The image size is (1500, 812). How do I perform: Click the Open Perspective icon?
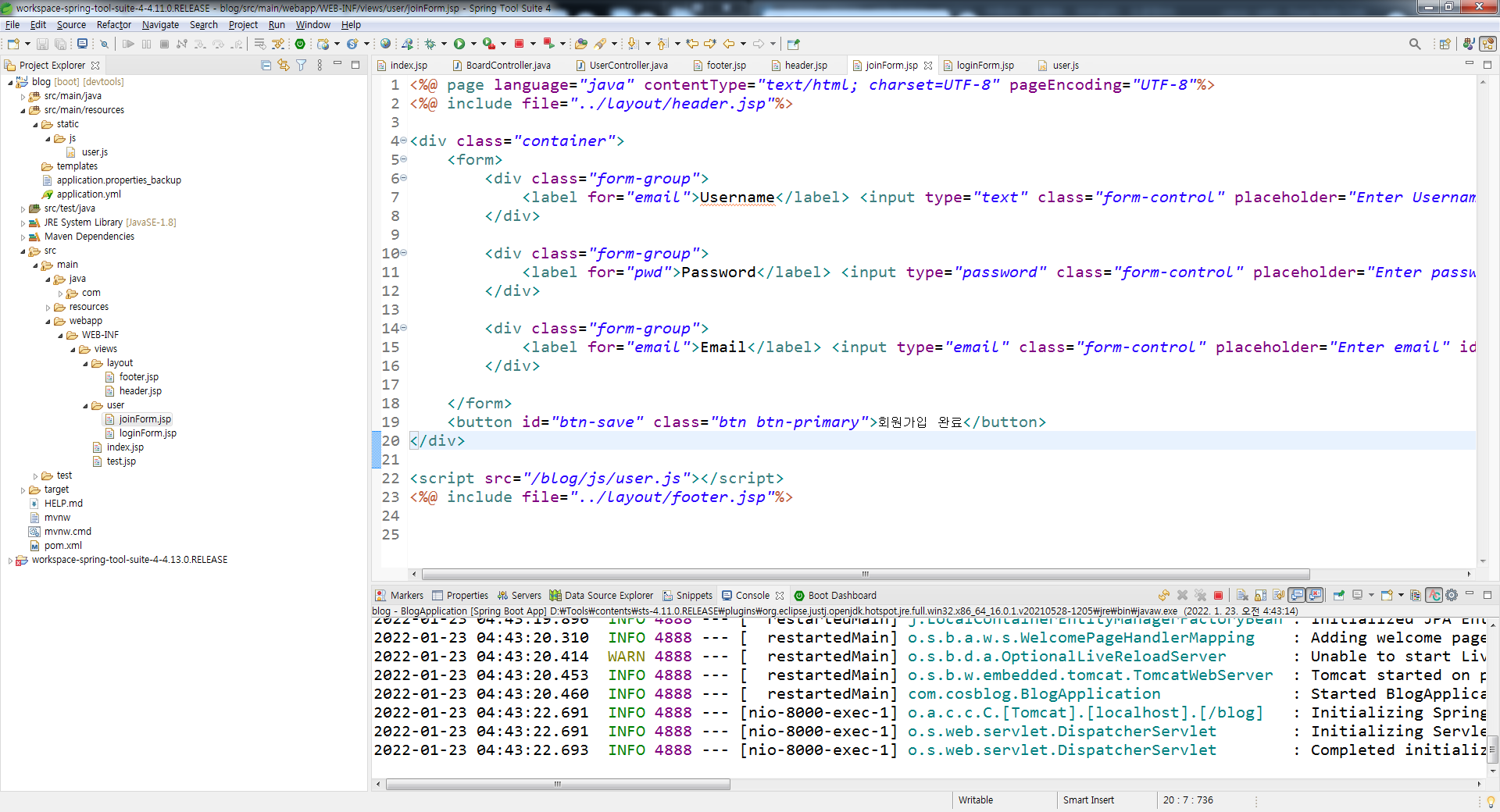1445,44
